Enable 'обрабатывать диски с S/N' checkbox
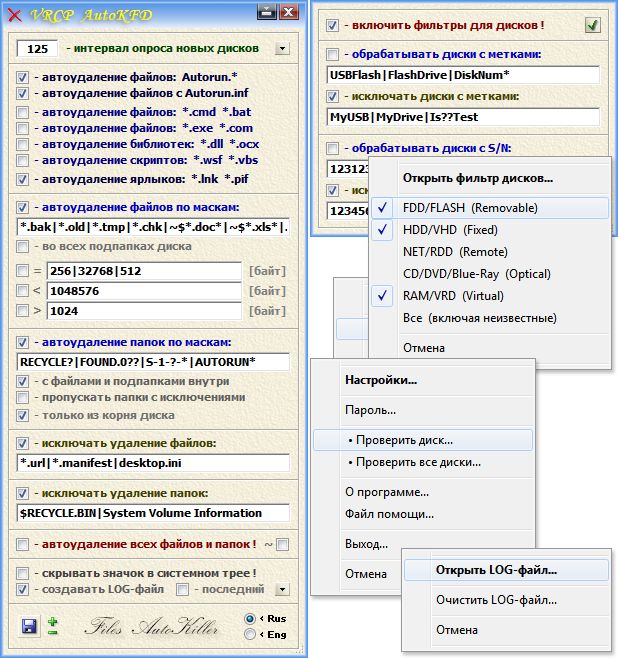 pos(332,149)
